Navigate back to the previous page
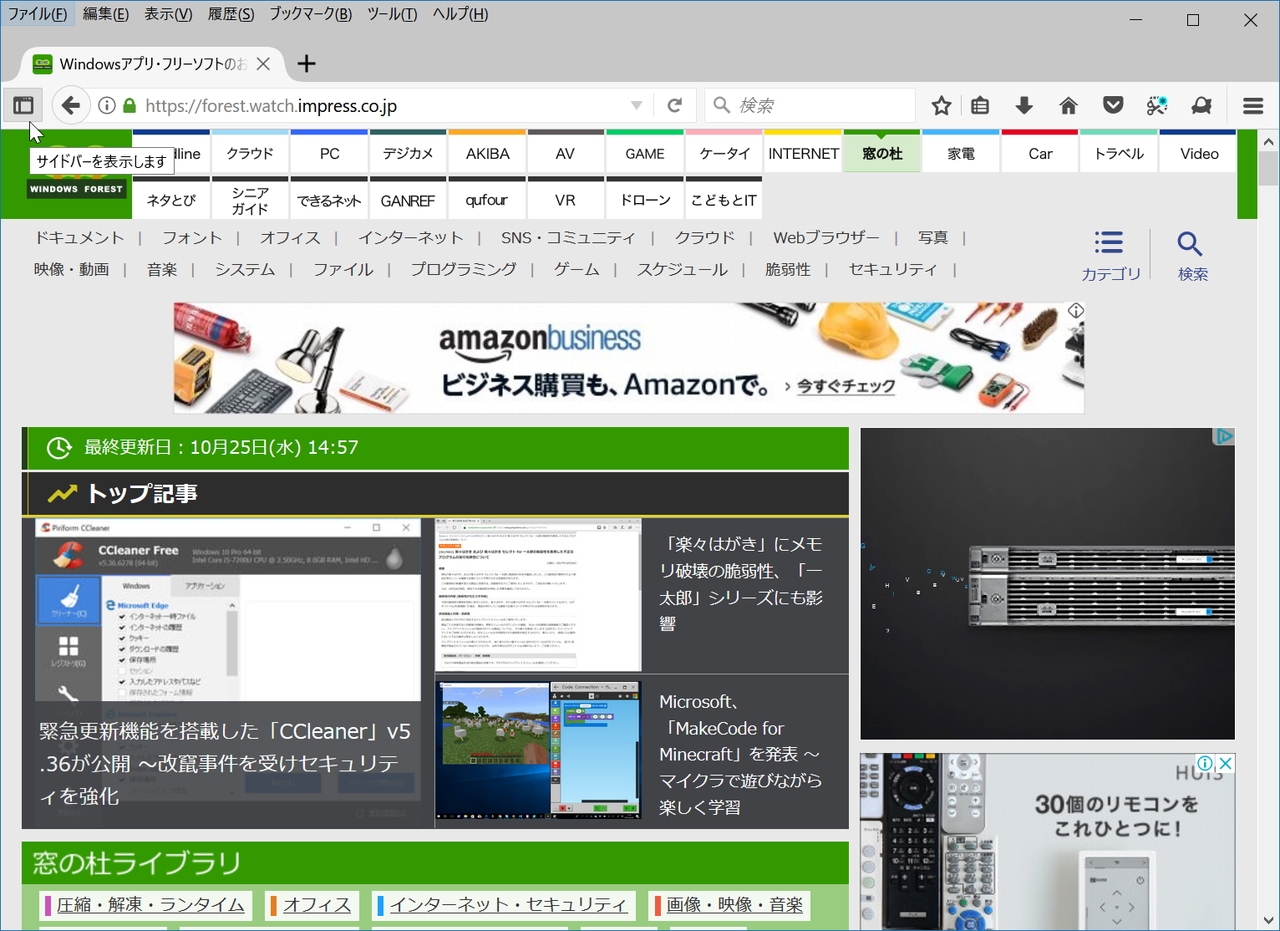This screenshot has width=1280, height=931. pos(70,104)
